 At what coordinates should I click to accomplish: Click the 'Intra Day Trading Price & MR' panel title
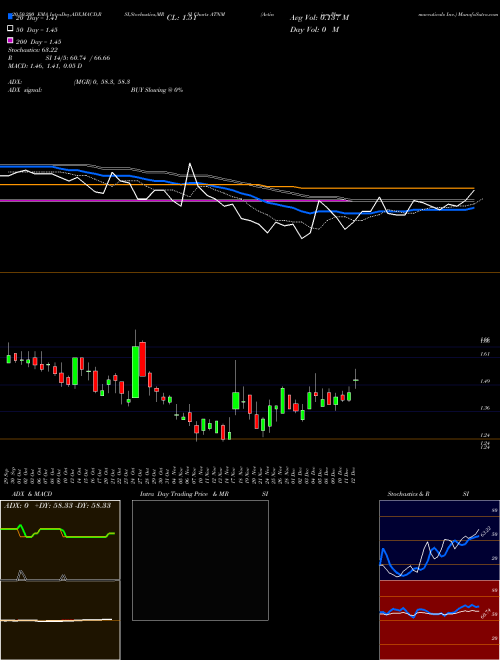184,494
